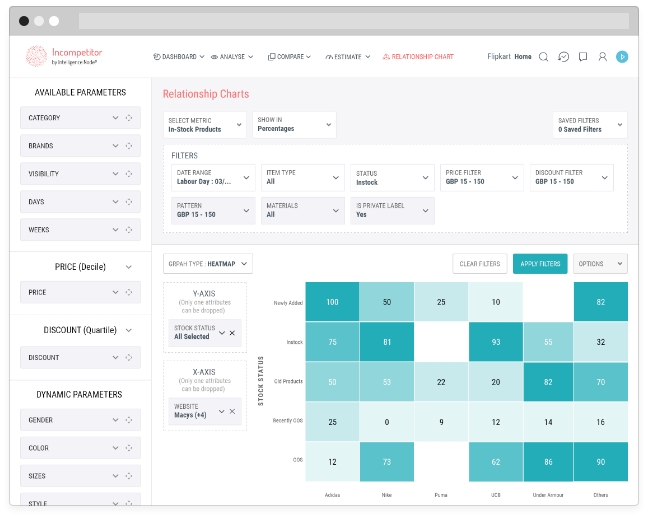Click the Flipkart Home selector

pyautogui.click(x=509, y=57)
